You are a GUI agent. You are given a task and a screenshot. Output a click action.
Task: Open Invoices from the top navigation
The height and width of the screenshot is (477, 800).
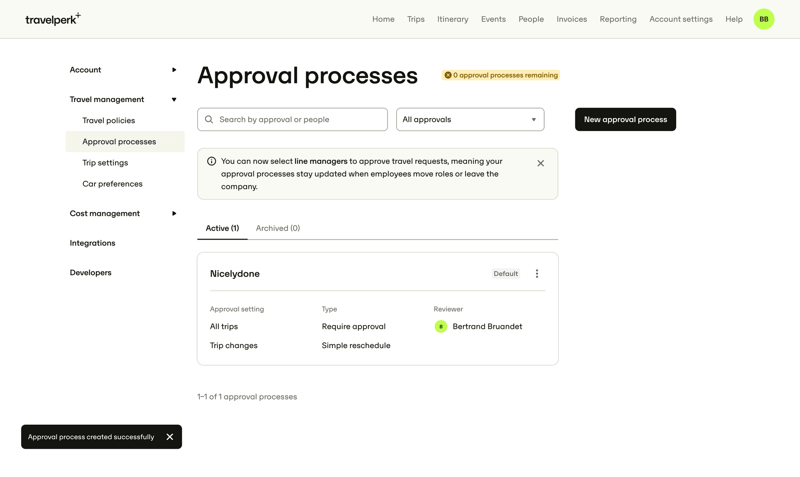[571, 19]
